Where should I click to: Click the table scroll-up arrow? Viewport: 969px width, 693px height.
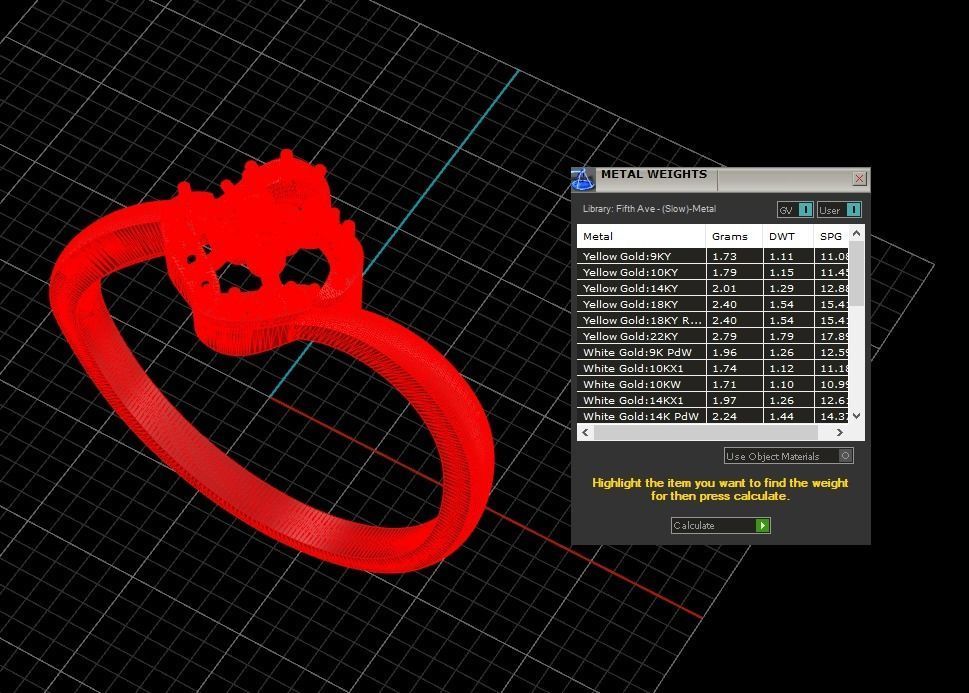point(857,233)
